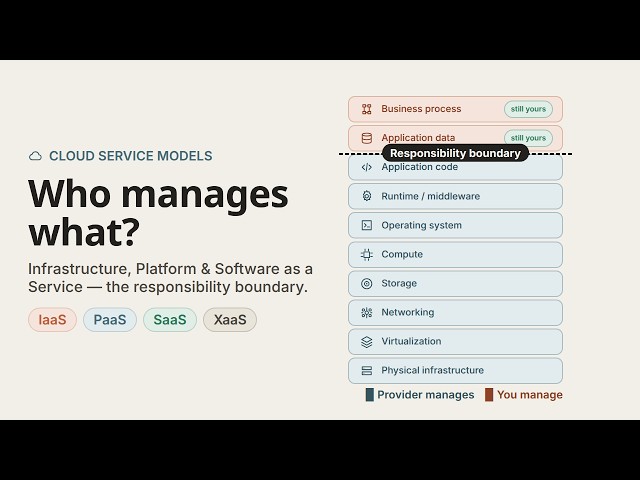Click the Provider manages blue swatch
The image size is (640, 480).
pyautogui.click(x=369, y=395)
